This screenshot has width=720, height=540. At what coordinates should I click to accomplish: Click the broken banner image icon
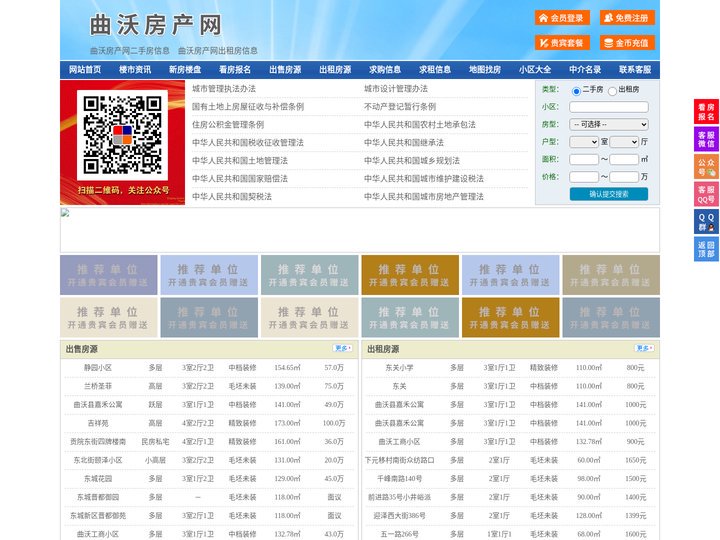point(65,212)
